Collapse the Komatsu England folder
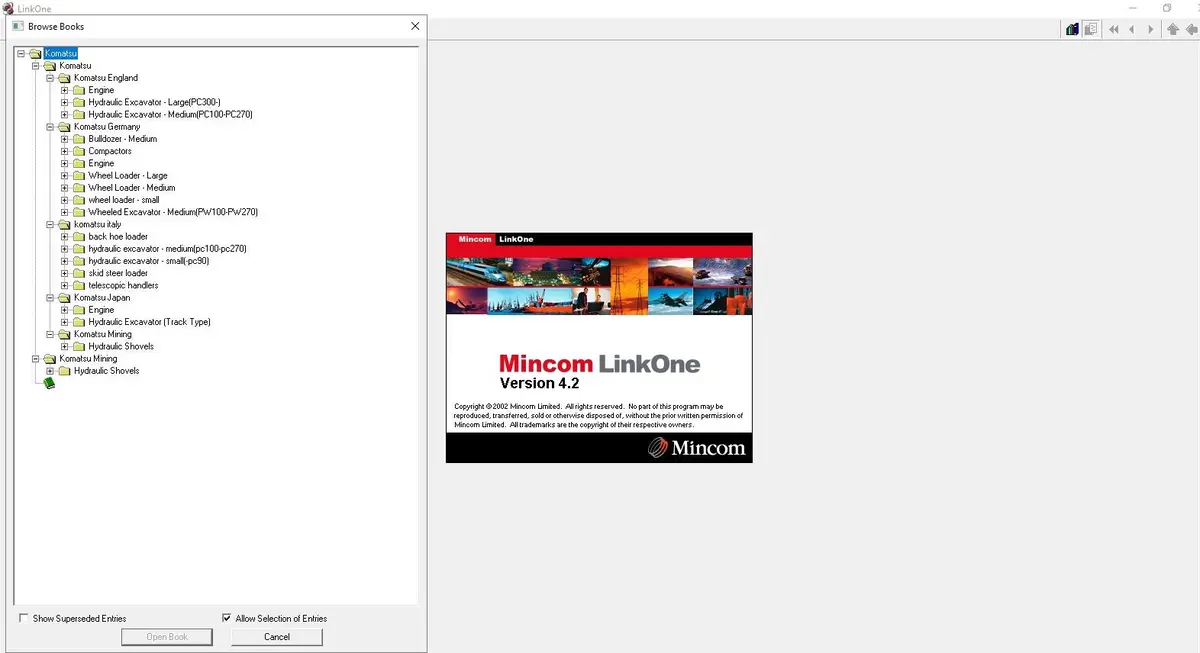Image resolution: width=1200 pixels, height=653 pixels. [50, 78]
